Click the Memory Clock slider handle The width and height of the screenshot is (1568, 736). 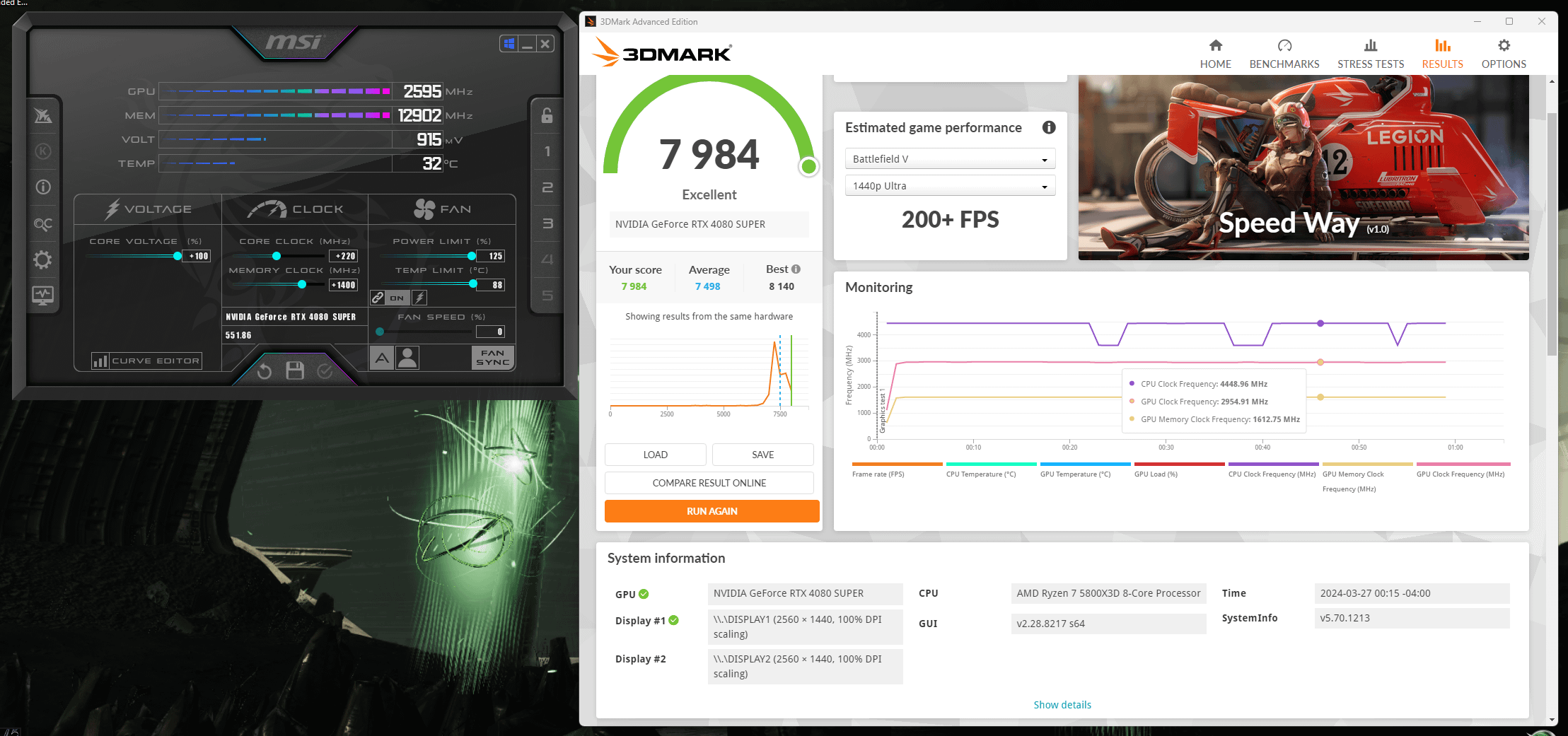(x=302, y=284)
